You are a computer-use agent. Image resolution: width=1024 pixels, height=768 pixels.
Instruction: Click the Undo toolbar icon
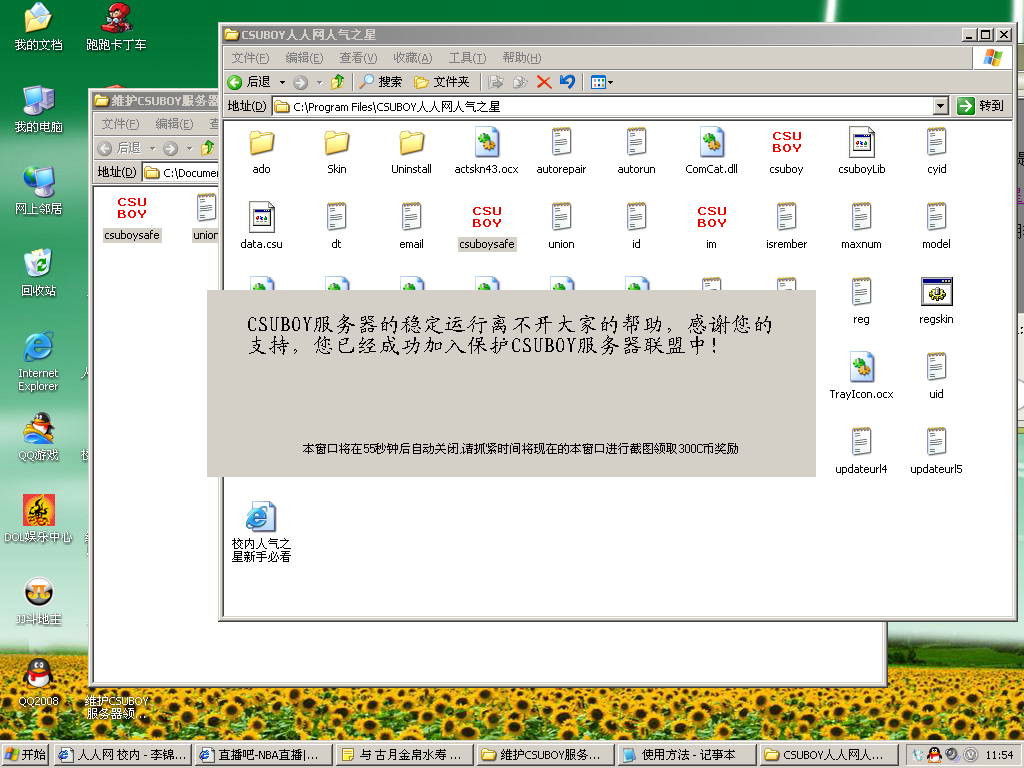click(x=567, y=82)
